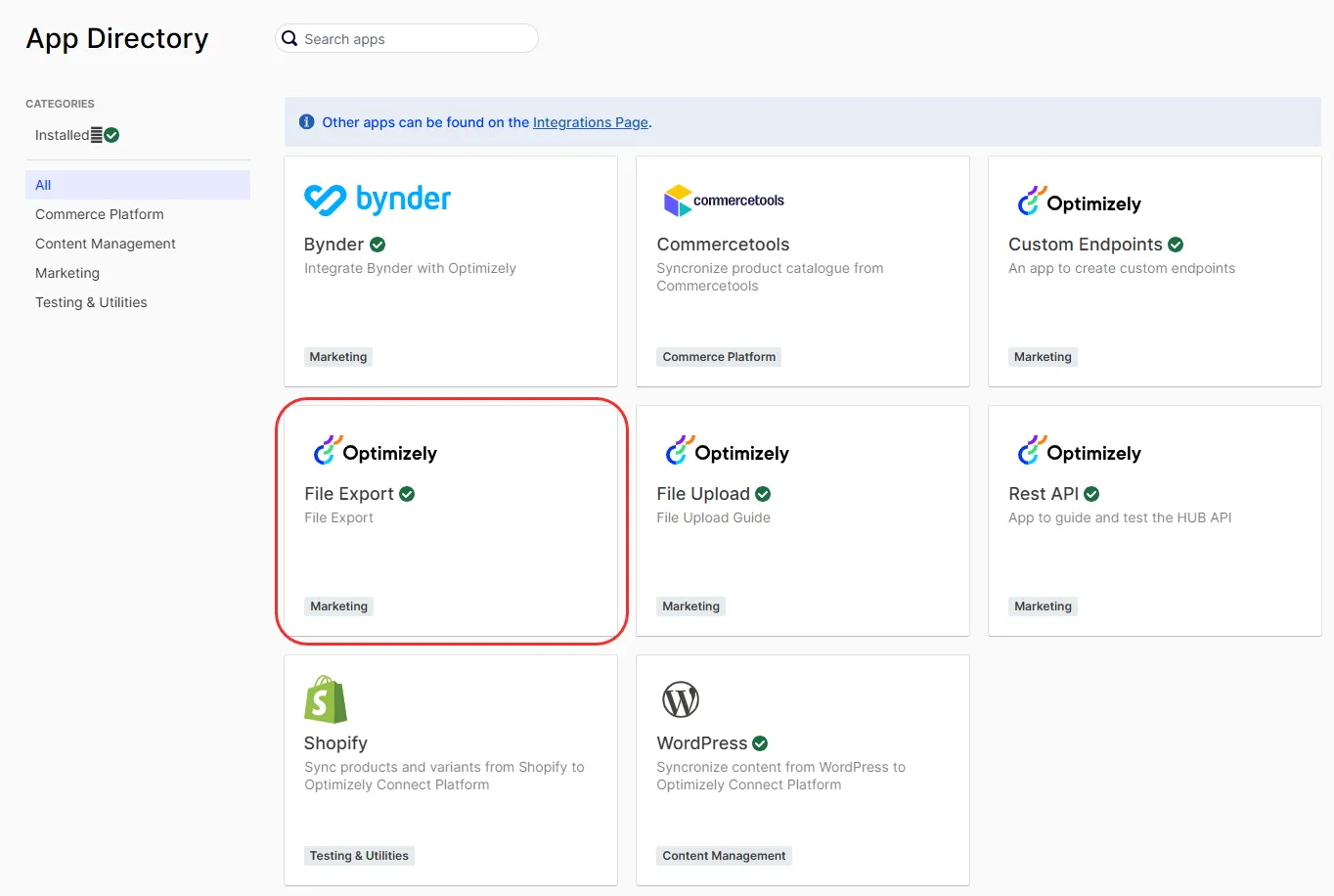The height and width of the screenshot is (896, 1334).
Task: Click the Shopify bag logo
Action: [326, 699]
